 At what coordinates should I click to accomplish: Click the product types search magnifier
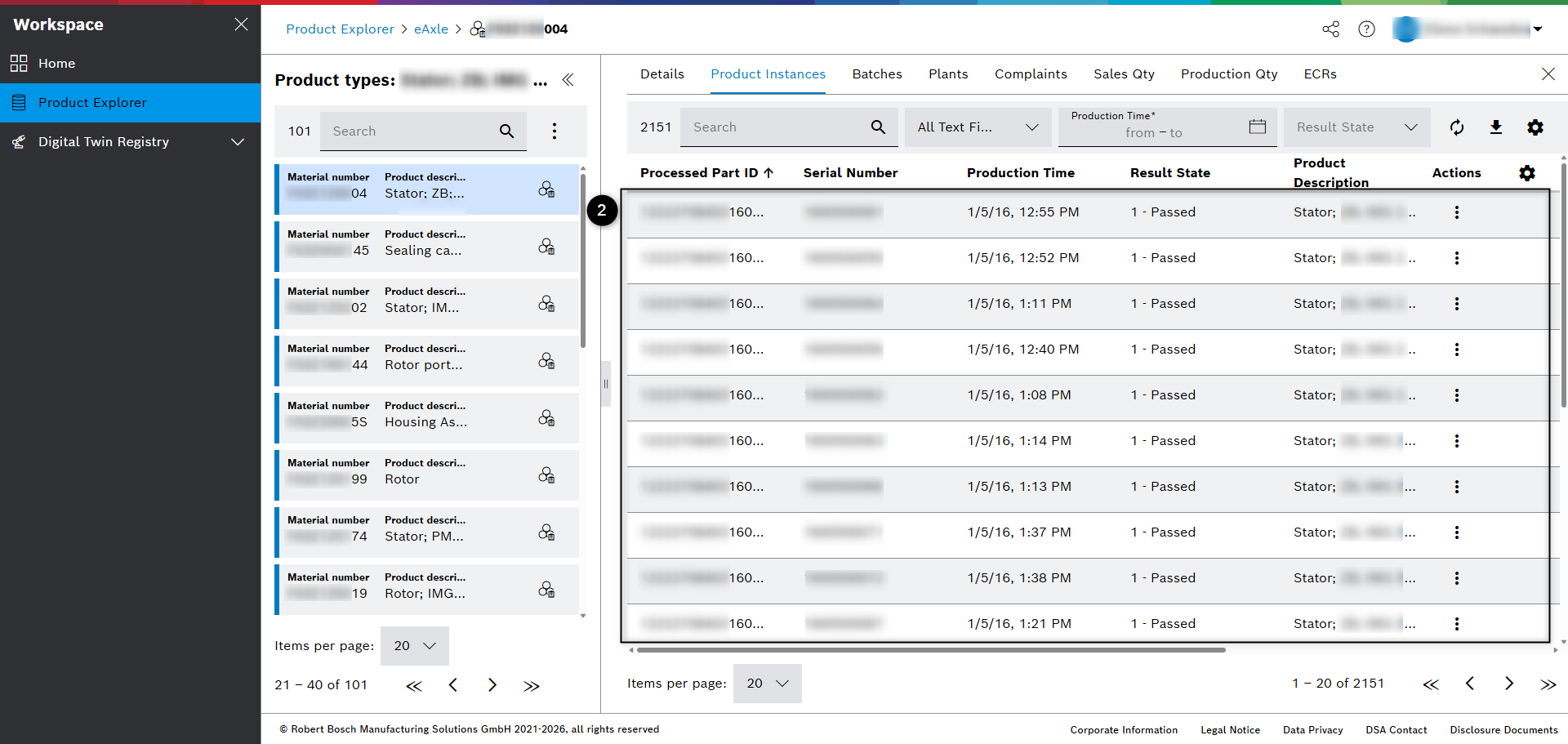(x=506, y=131)
